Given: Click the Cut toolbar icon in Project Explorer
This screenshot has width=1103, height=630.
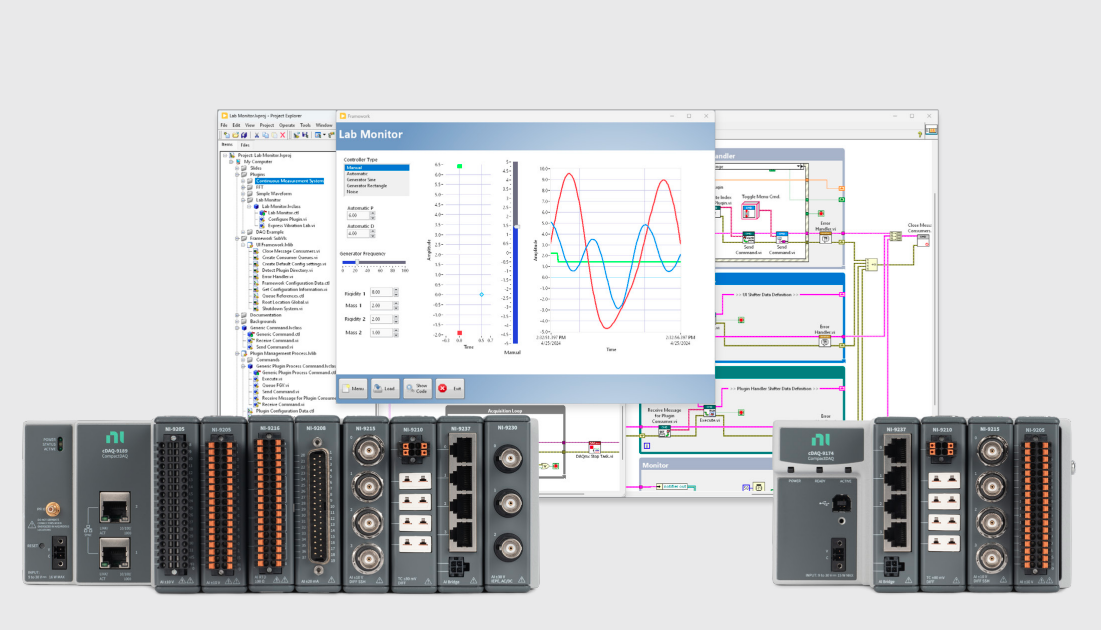Looking at the screenshot, I should pyautogui.click(x=257, y=135).
